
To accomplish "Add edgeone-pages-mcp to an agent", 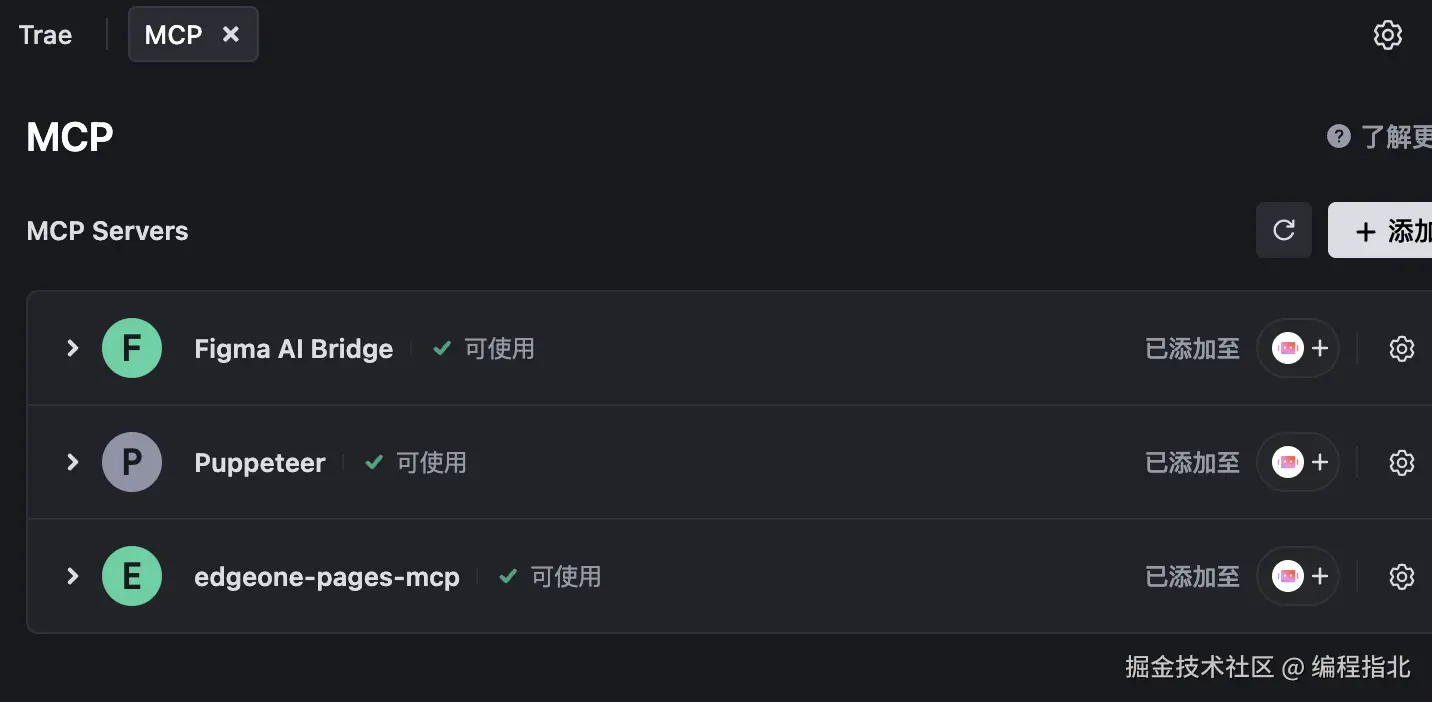I will [1298, 577].
